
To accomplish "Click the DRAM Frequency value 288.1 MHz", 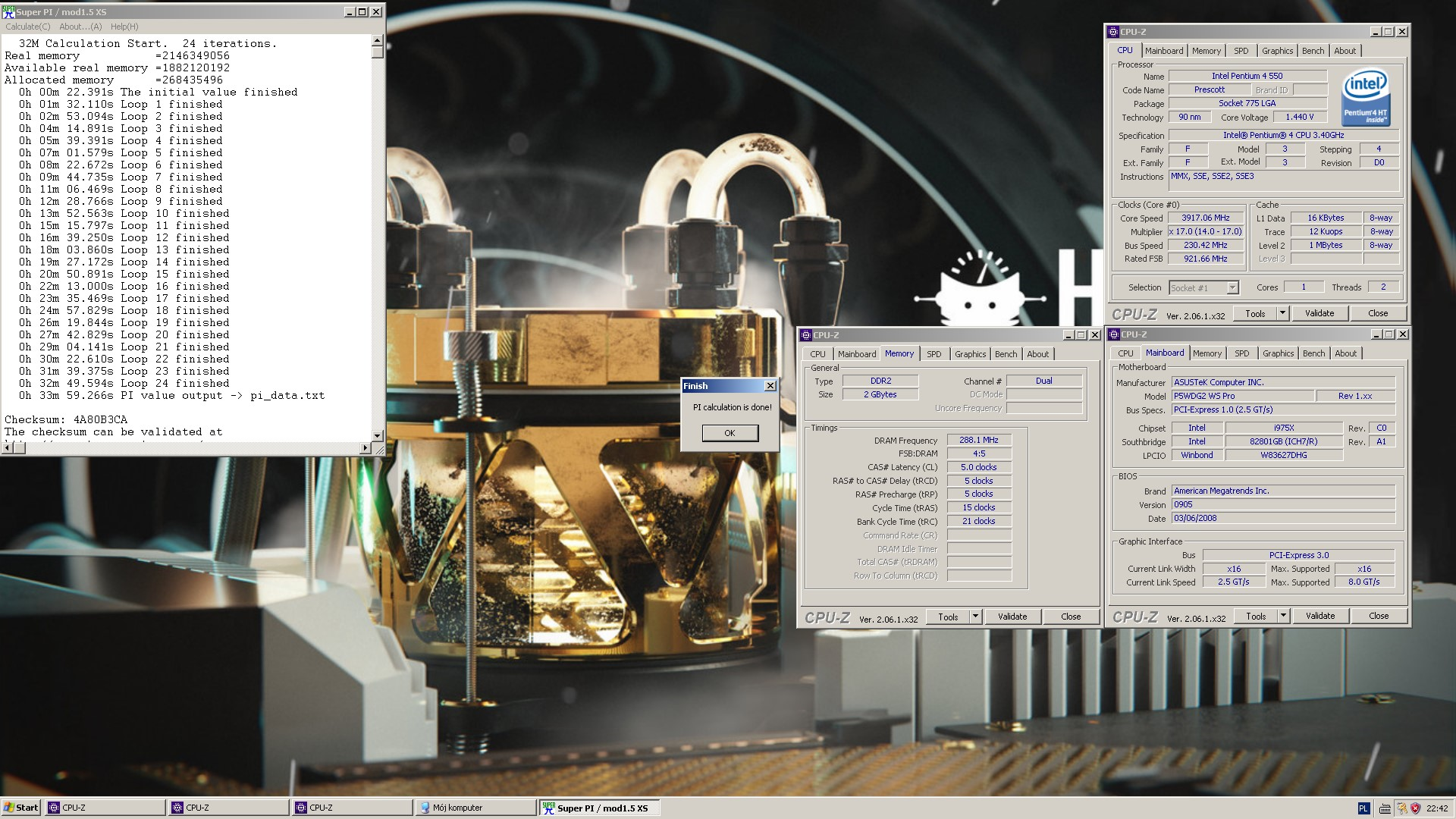I will click(979, 440).
